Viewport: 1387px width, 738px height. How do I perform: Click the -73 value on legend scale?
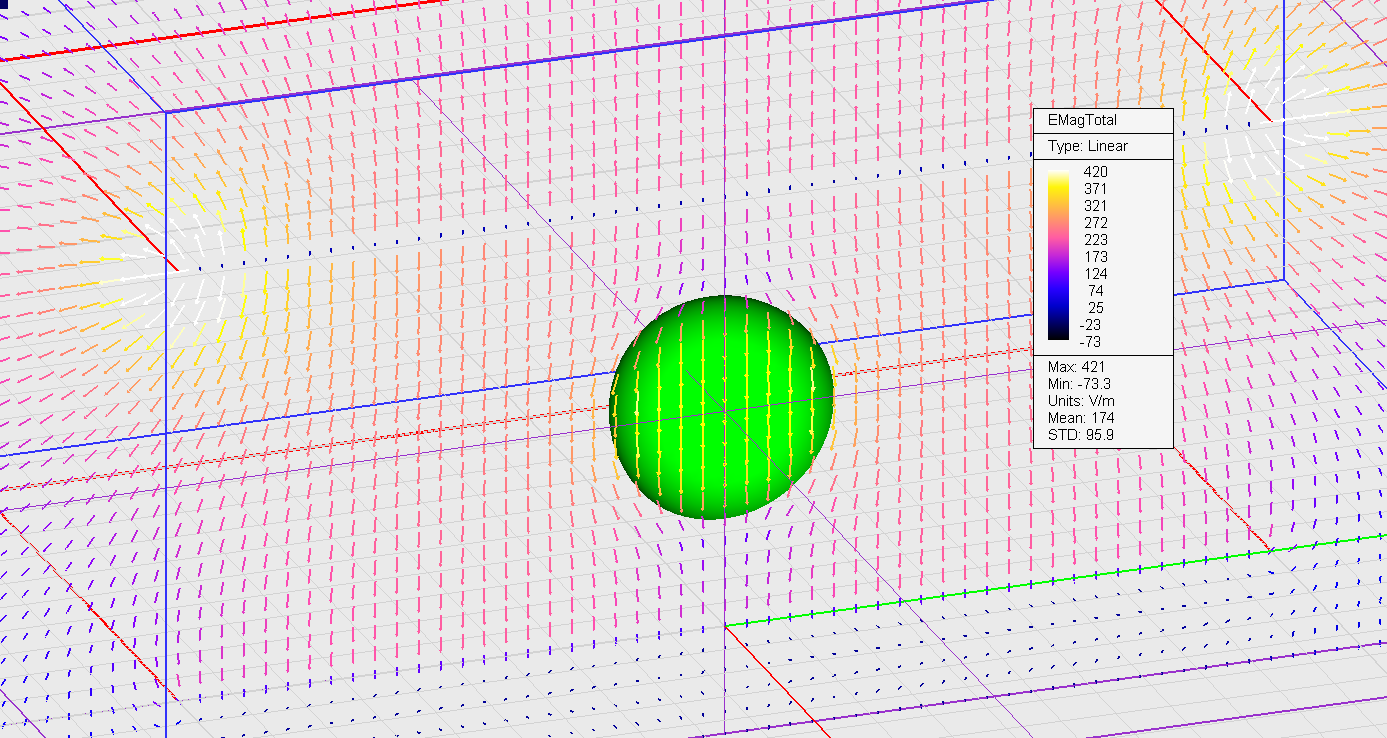(x=1094, y=341)
